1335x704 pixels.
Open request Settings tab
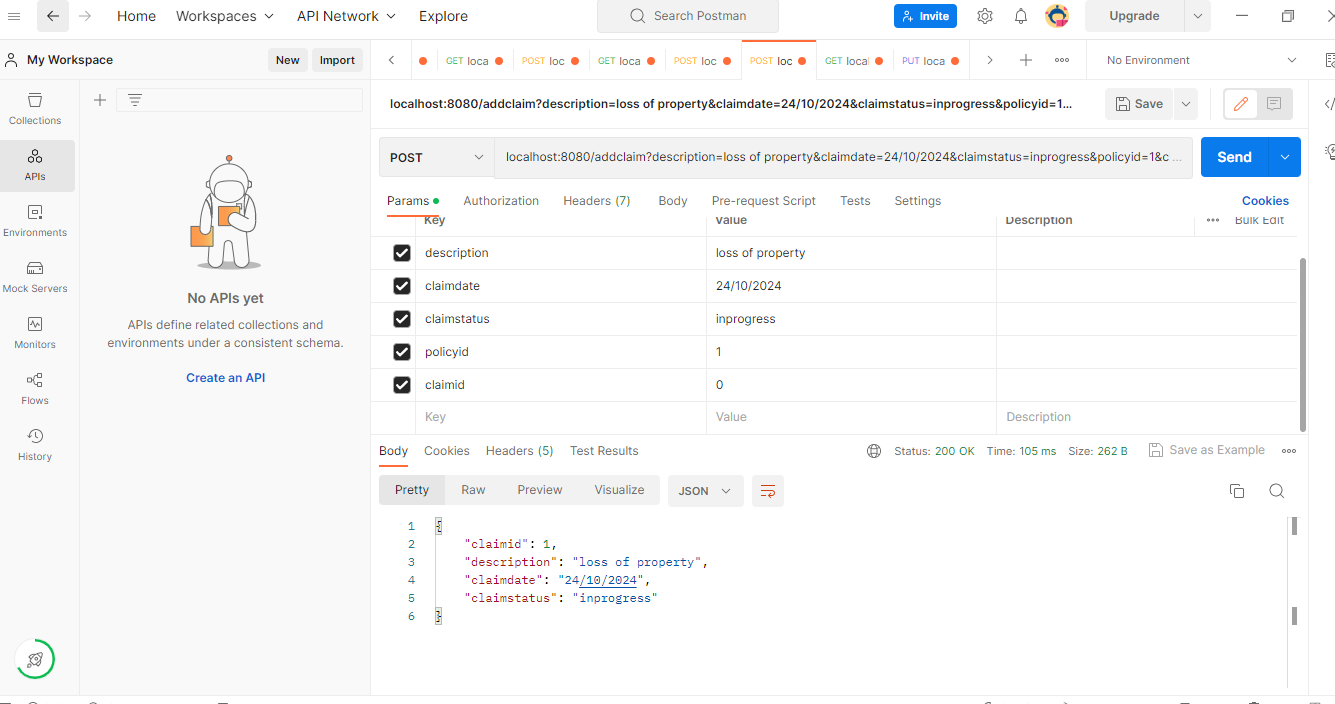click(918, 201)
